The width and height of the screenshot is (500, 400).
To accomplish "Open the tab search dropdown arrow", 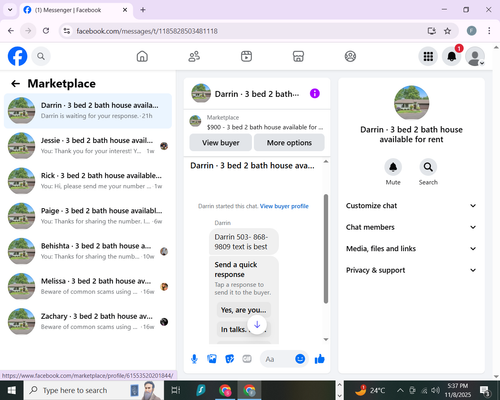I will (10, 10).
